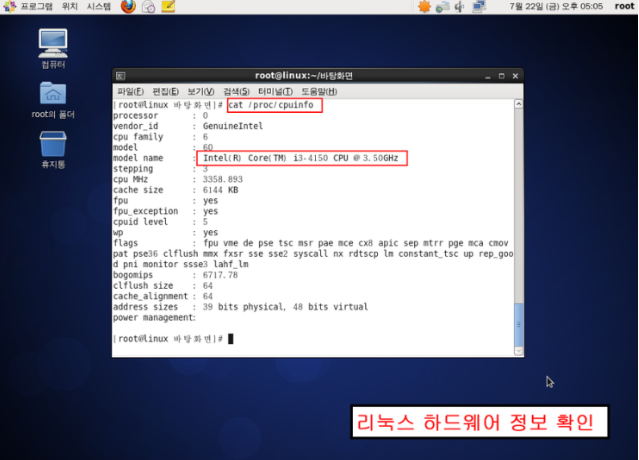Click the root user name in panel
This screenshot has height=460, width=639.
(x=624, y=6)
